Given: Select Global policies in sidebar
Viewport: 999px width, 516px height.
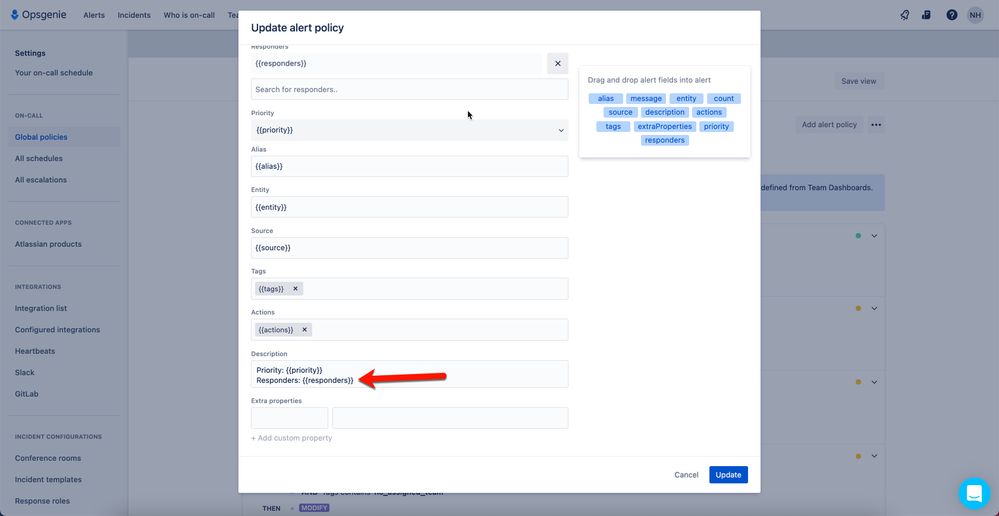Looking at the screenshot, I should pos(64,137).
